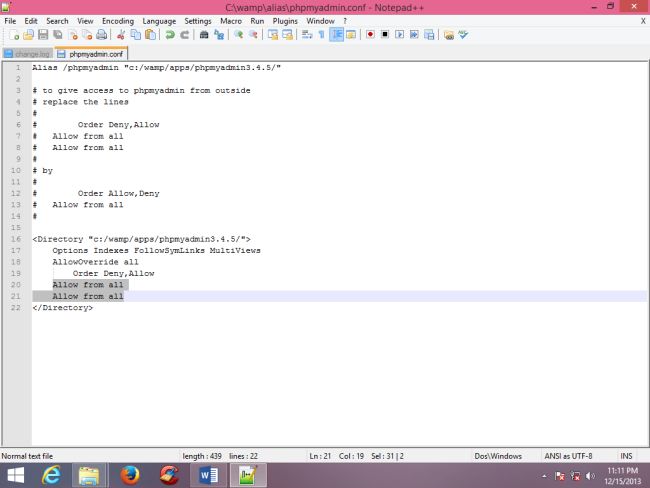Switch to the change.log tab
The image size is (650, 488).
point(28,54)
